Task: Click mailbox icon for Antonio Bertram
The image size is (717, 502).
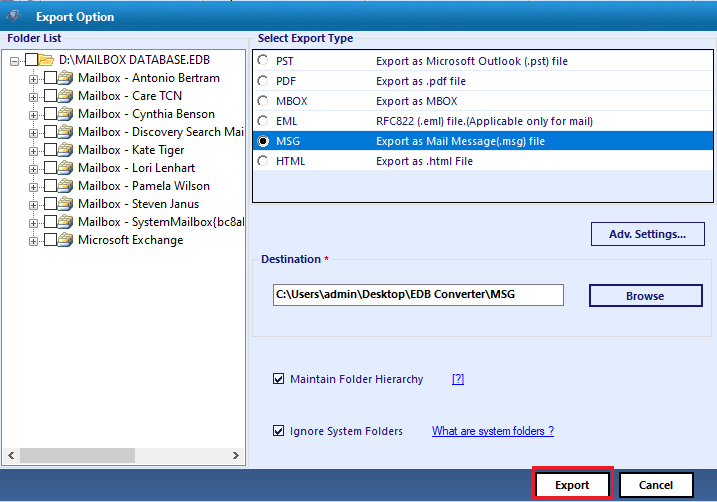Action: pos(65,78)
